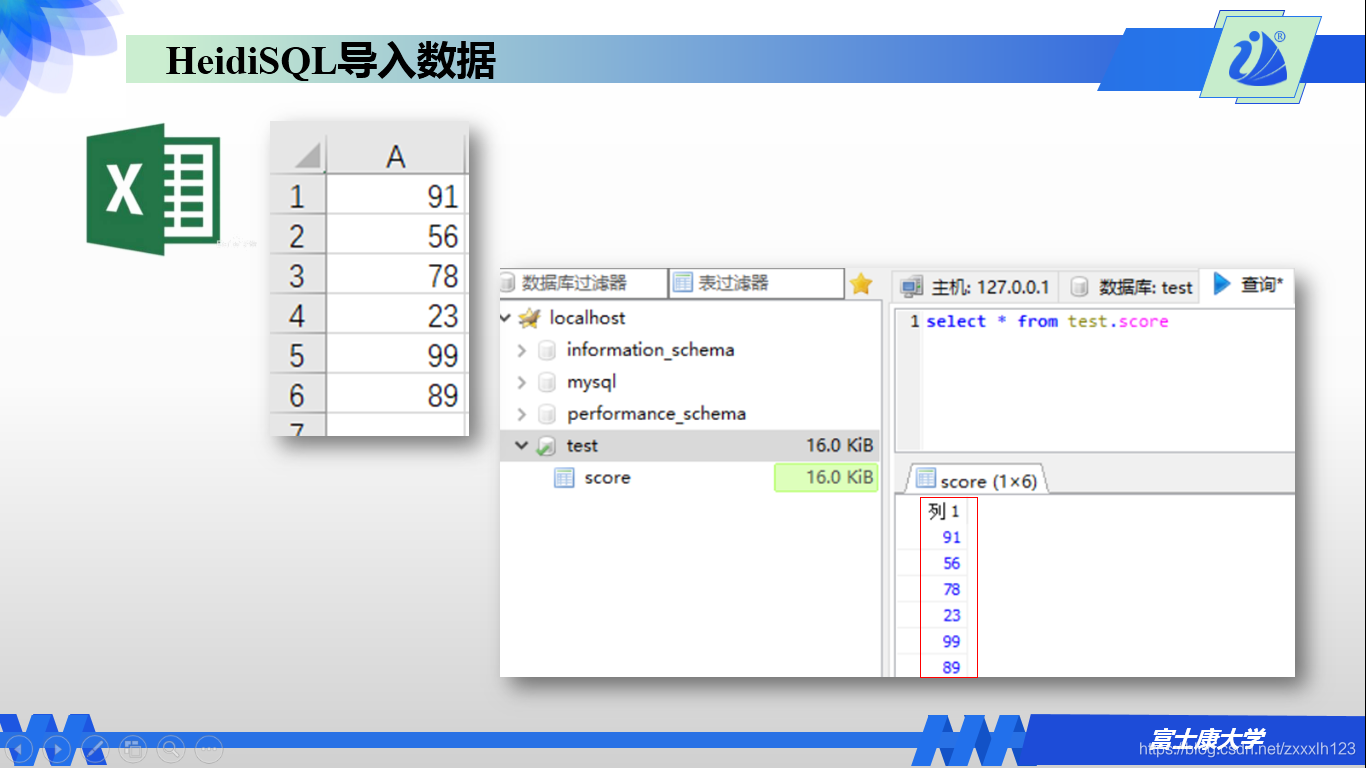Select the score table icon in the tree
Image resolution: width=1366 pixels, height=768 pixels.
tap(563, 477)
